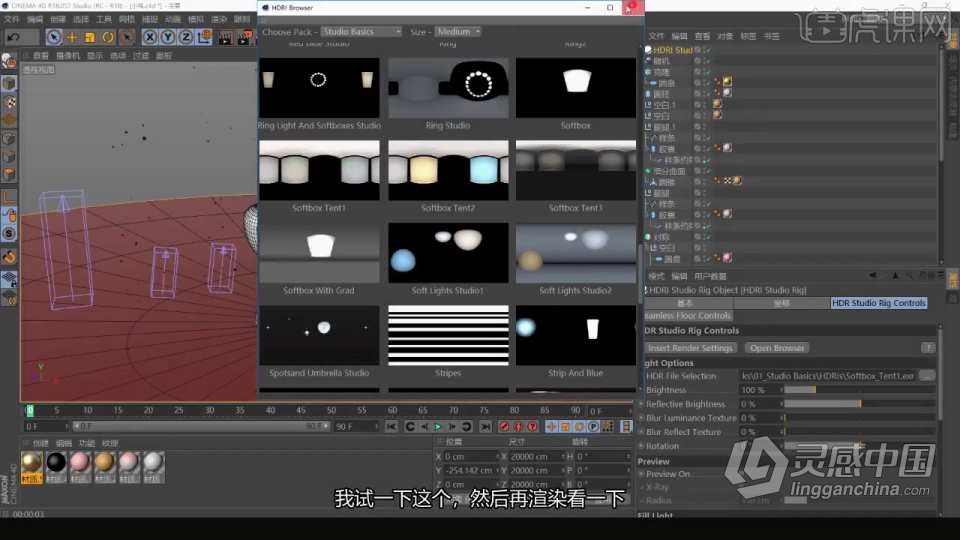The width and height of the screenshot is (960, 540).
Task: Click the coordinate system icon
Action: click(204, 37)
